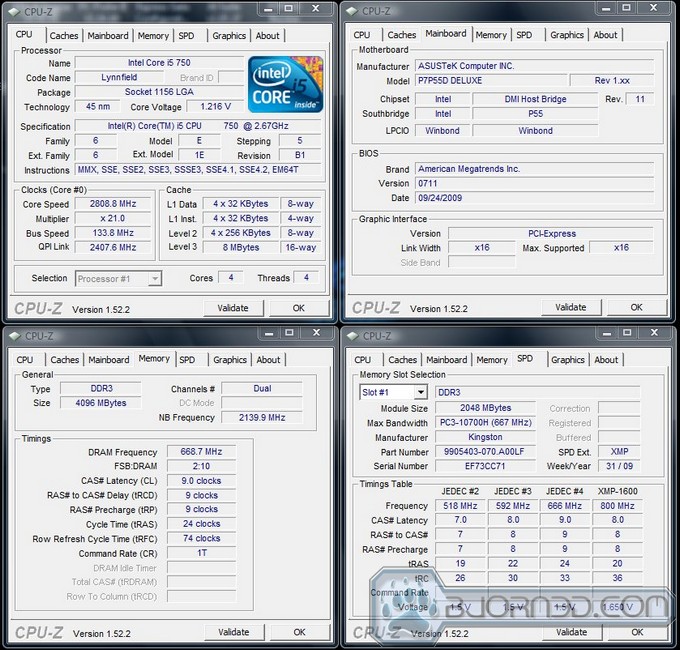The image size is (680, 650).
Task: Click the Core Speed value 2808.8 MHz
Action: (x=113, y=204)
